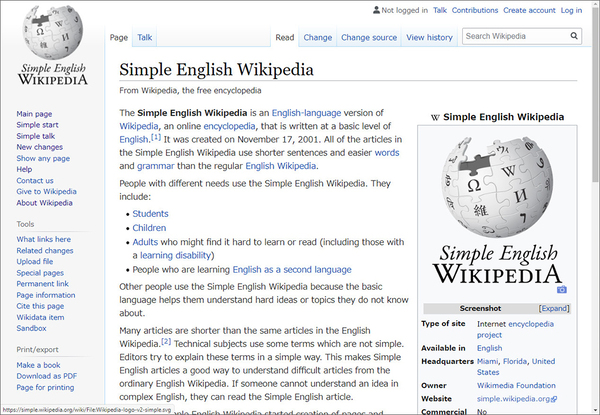Open the user Talk link at top
Viewport: 600px width, 415px height.
click(440, 10)
